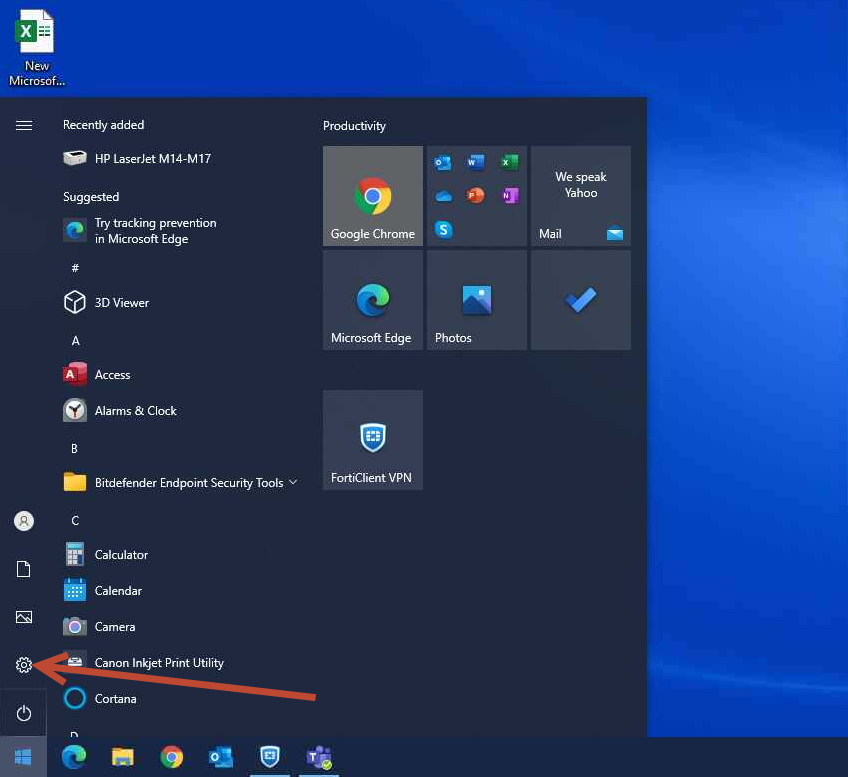Open File Explorer from the taskbar
This screenshot has height=777, width=848.
(123, 757)
